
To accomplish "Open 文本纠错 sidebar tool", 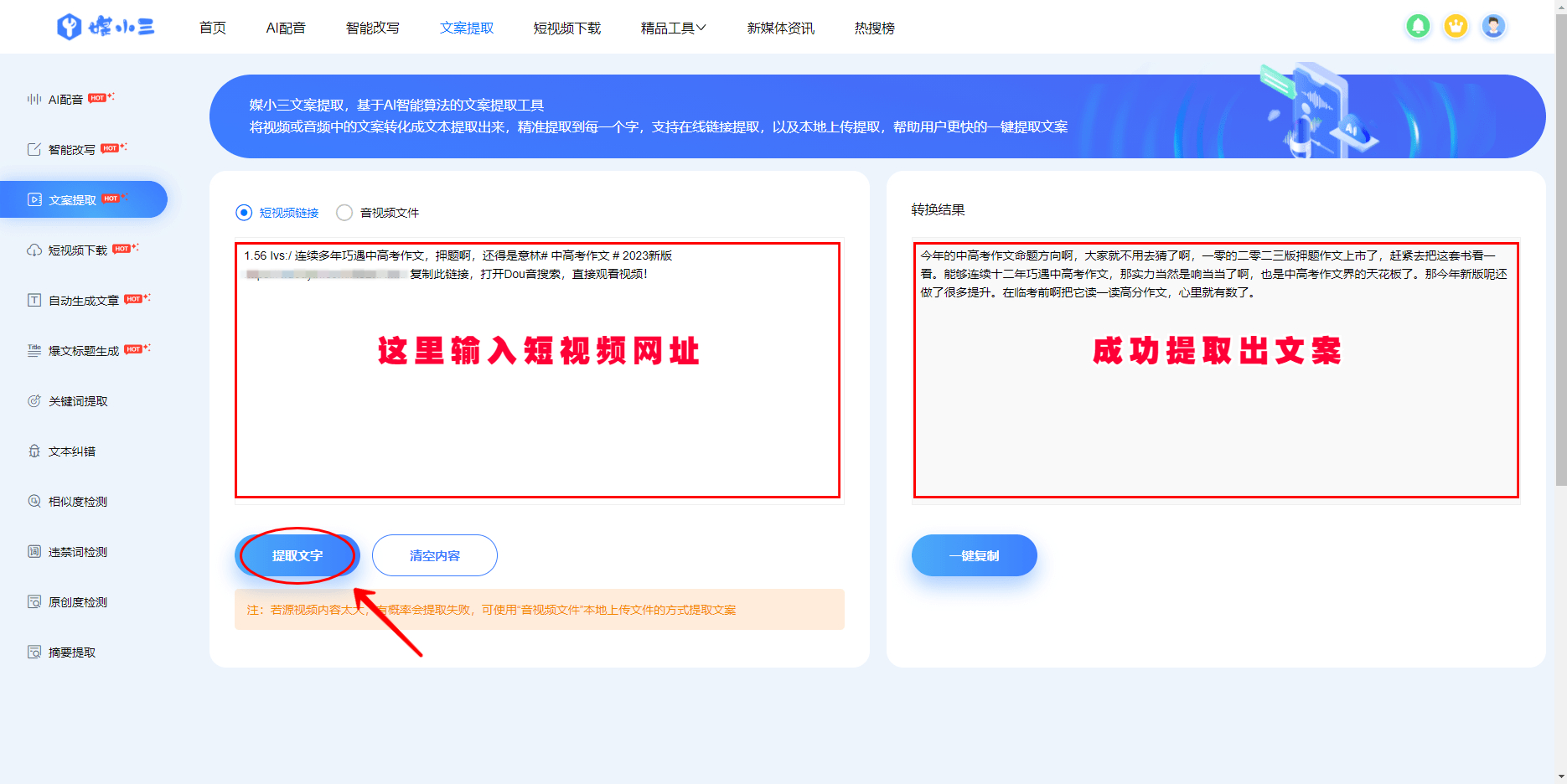I will point(72,451).
